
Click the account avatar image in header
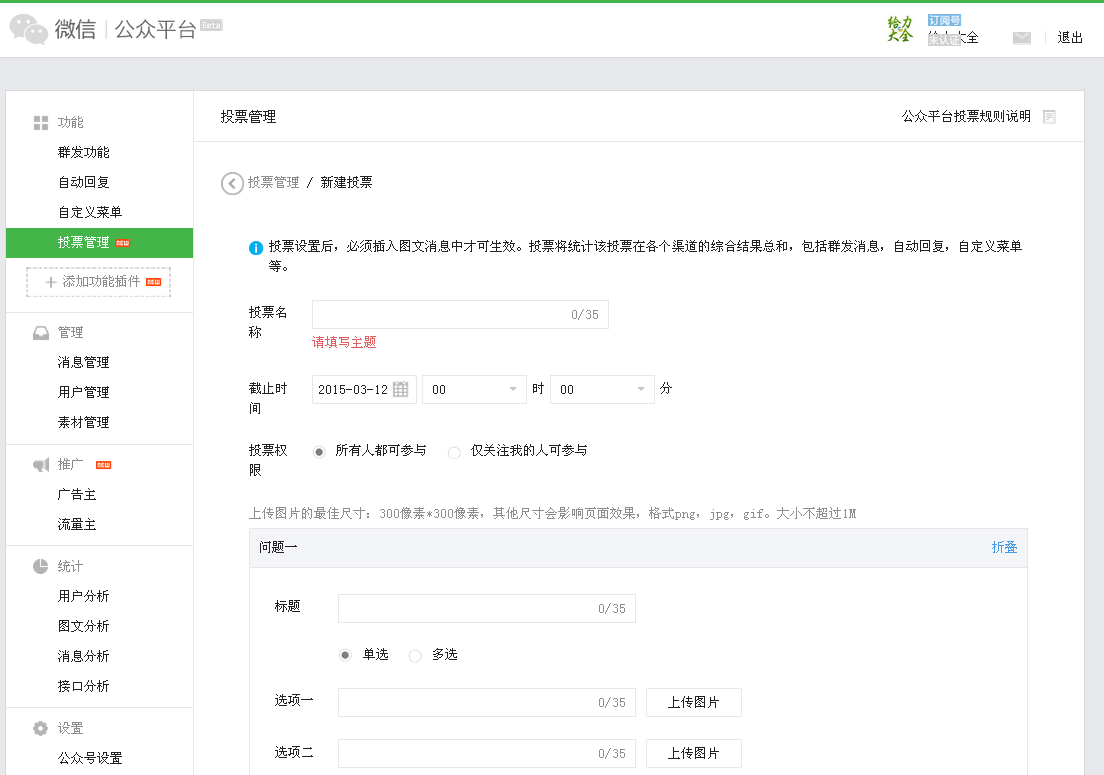click(900, 29)
